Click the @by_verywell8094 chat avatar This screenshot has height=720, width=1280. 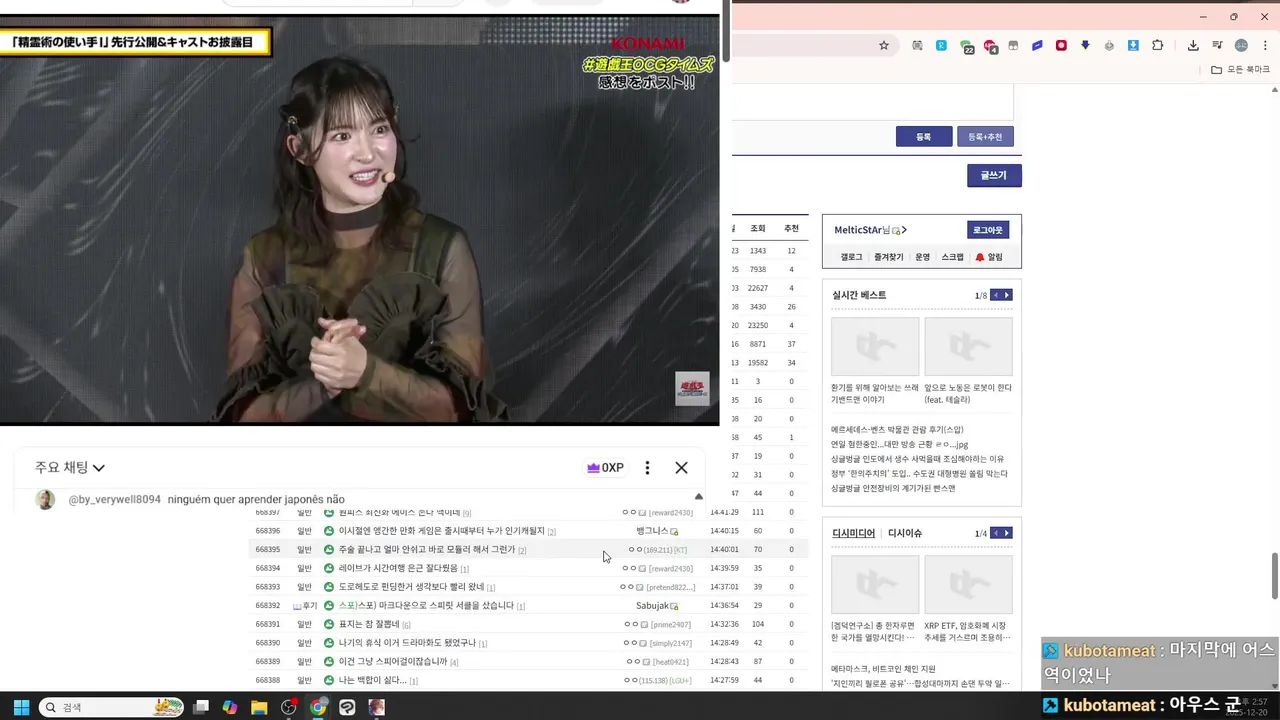coord(45,500)
